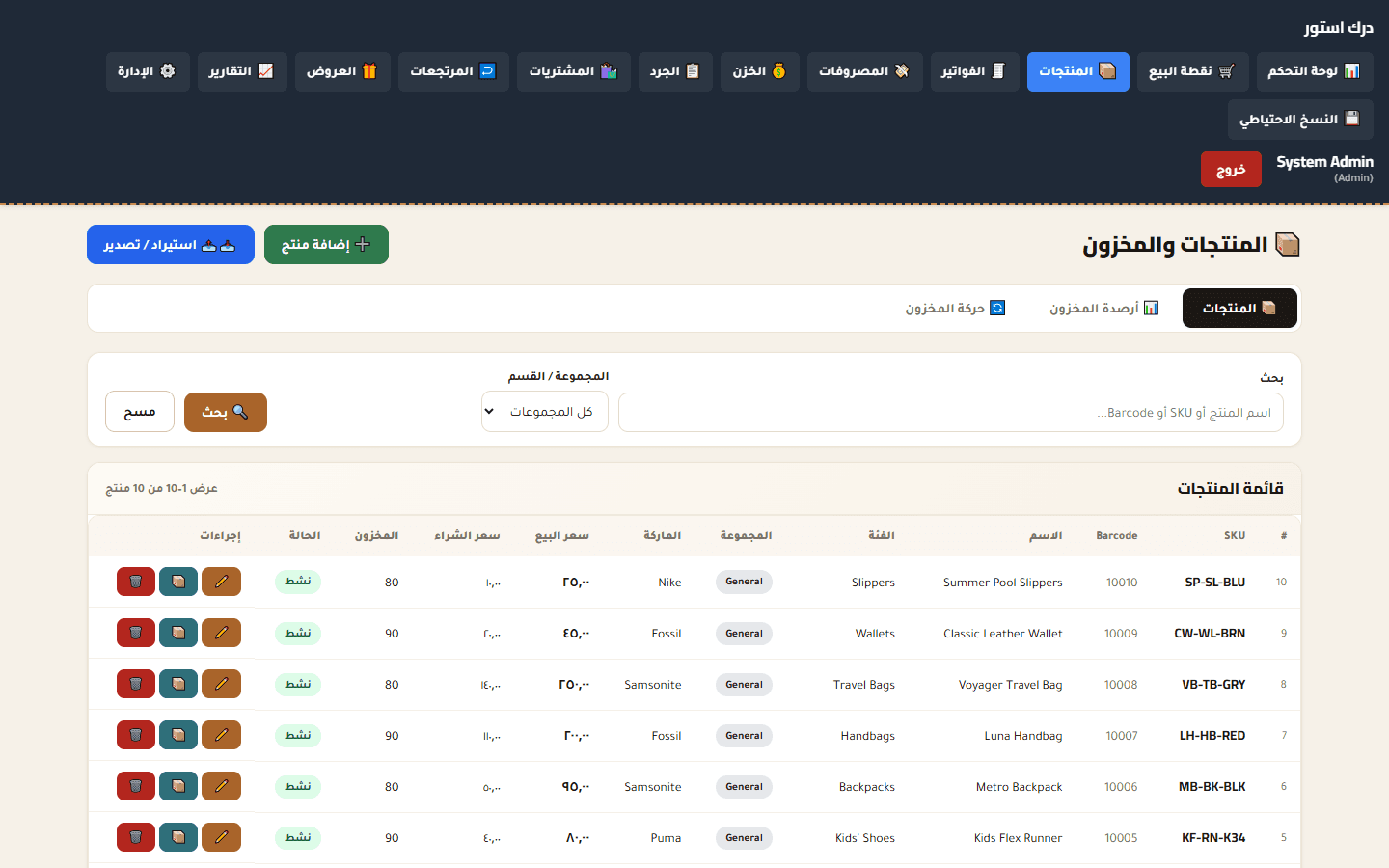Open the box icon for Summer Pool Slippers
This screenshot has height=868, width=1389.
178,582
